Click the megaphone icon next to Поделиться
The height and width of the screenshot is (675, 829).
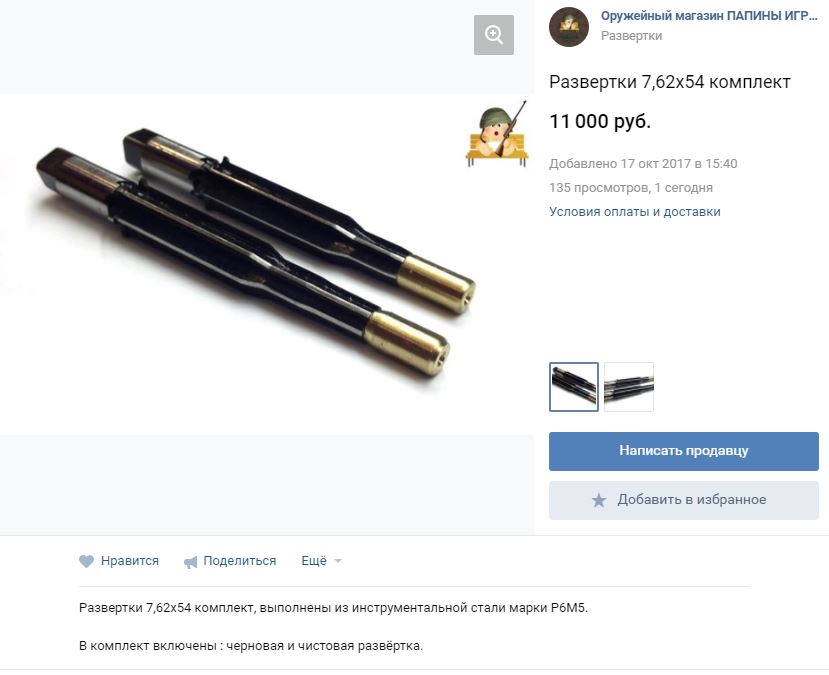(190, 562)
